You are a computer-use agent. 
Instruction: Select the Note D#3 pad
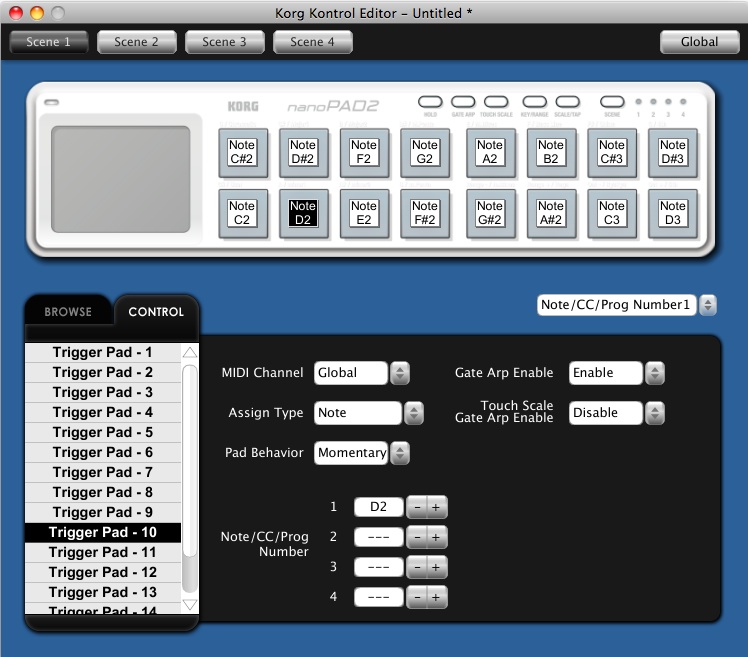click(673, 153)
